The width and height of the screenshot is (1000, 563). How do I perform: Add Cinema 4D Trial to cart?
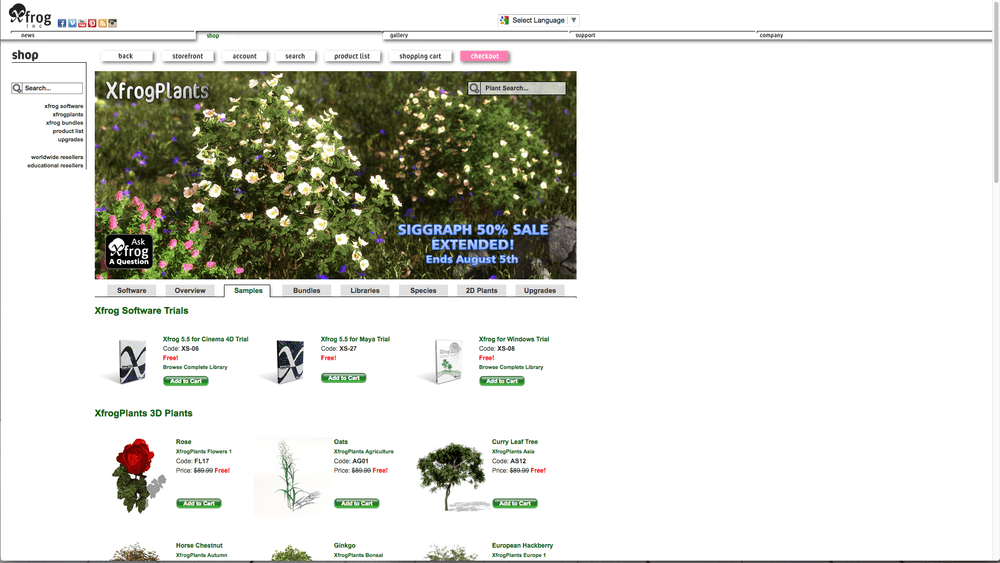(186, 381)
